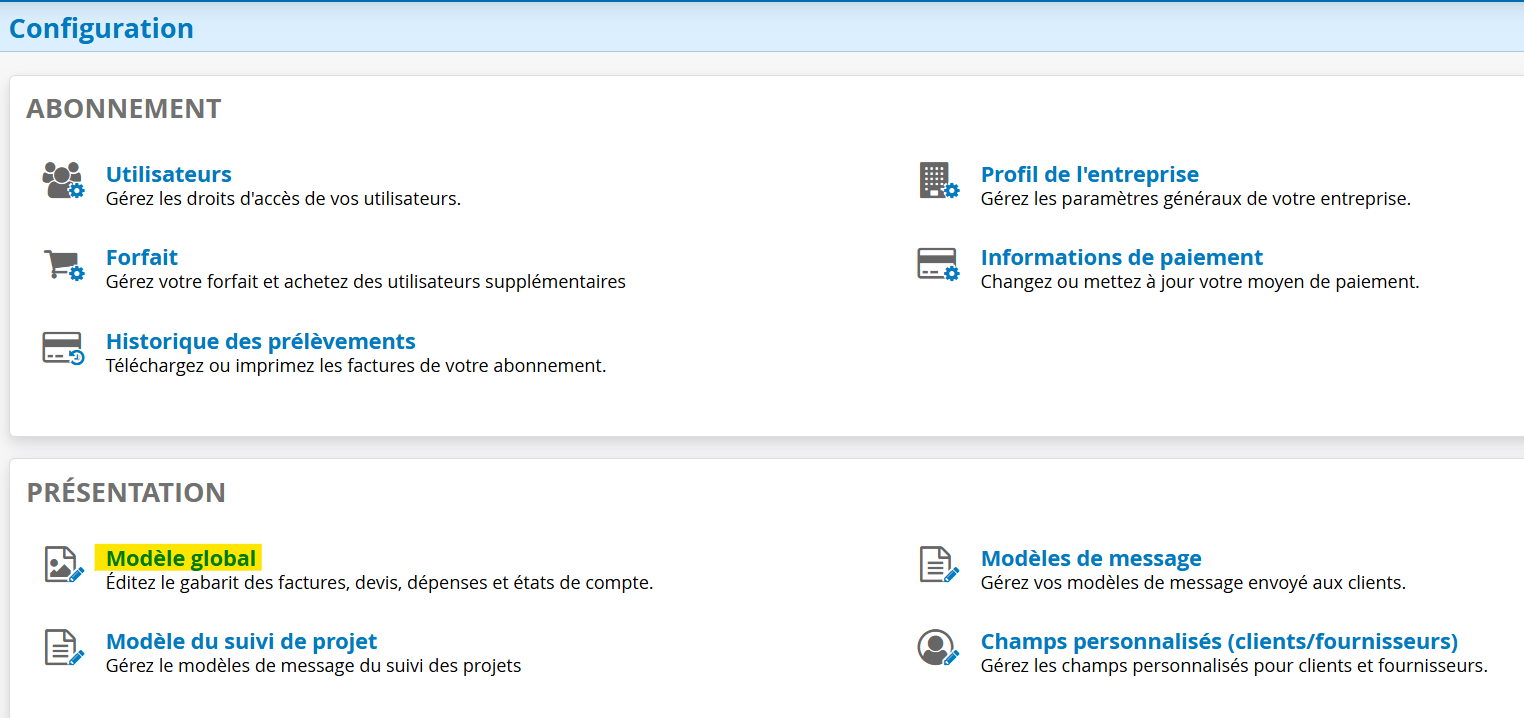The height and width of the screenshot is (718, 1524).
Task: Click the Modèle du suivi de projet document icon
Action: tap(64, 648)
